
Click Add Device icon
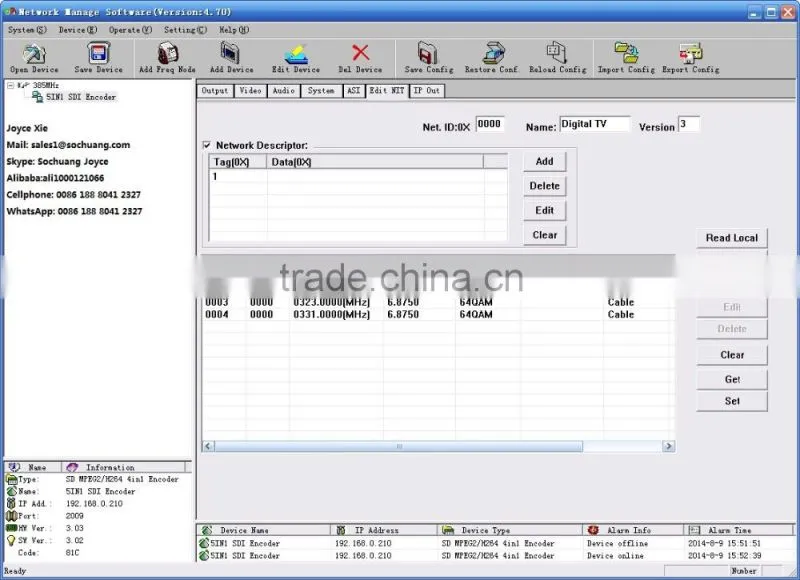click(231, 53)
